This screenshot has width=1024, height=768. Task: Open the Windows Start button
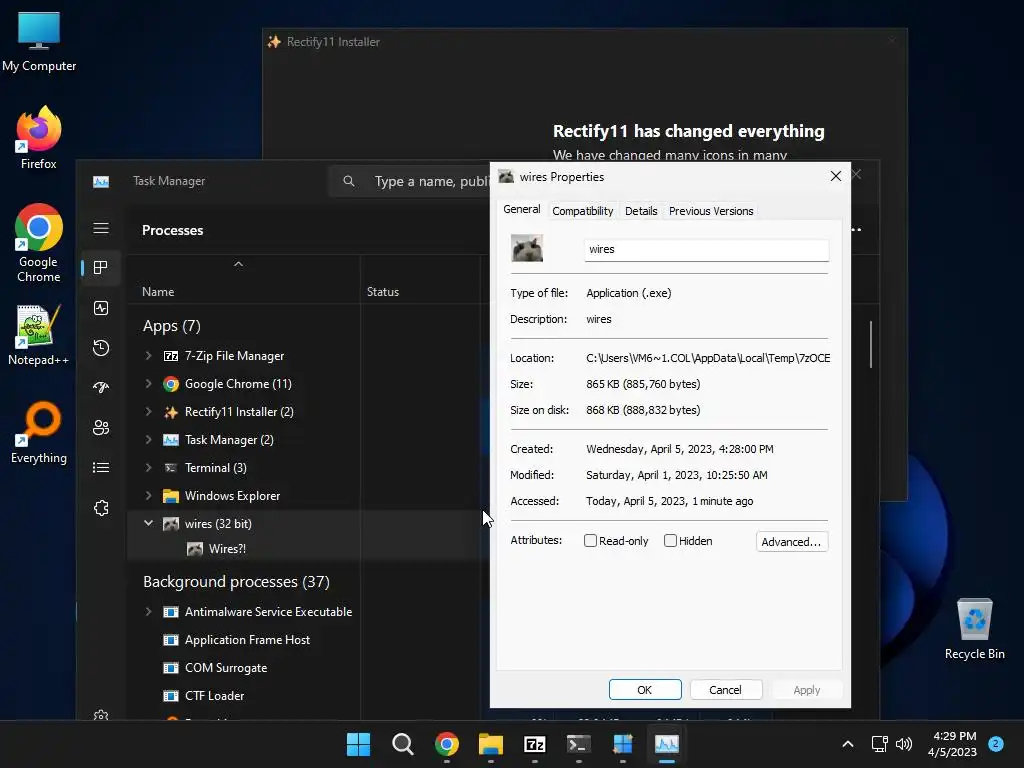click(x=358, y=744)
